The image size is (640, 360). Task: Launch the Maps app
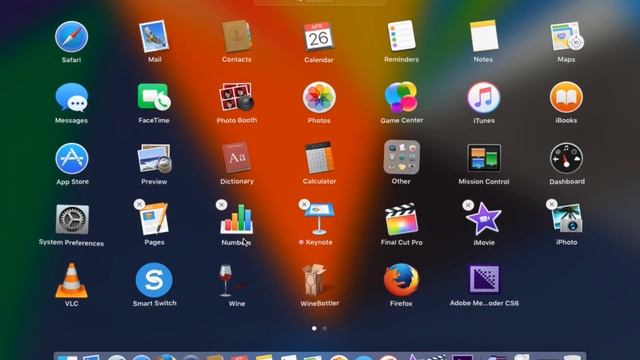click(567, 37)
